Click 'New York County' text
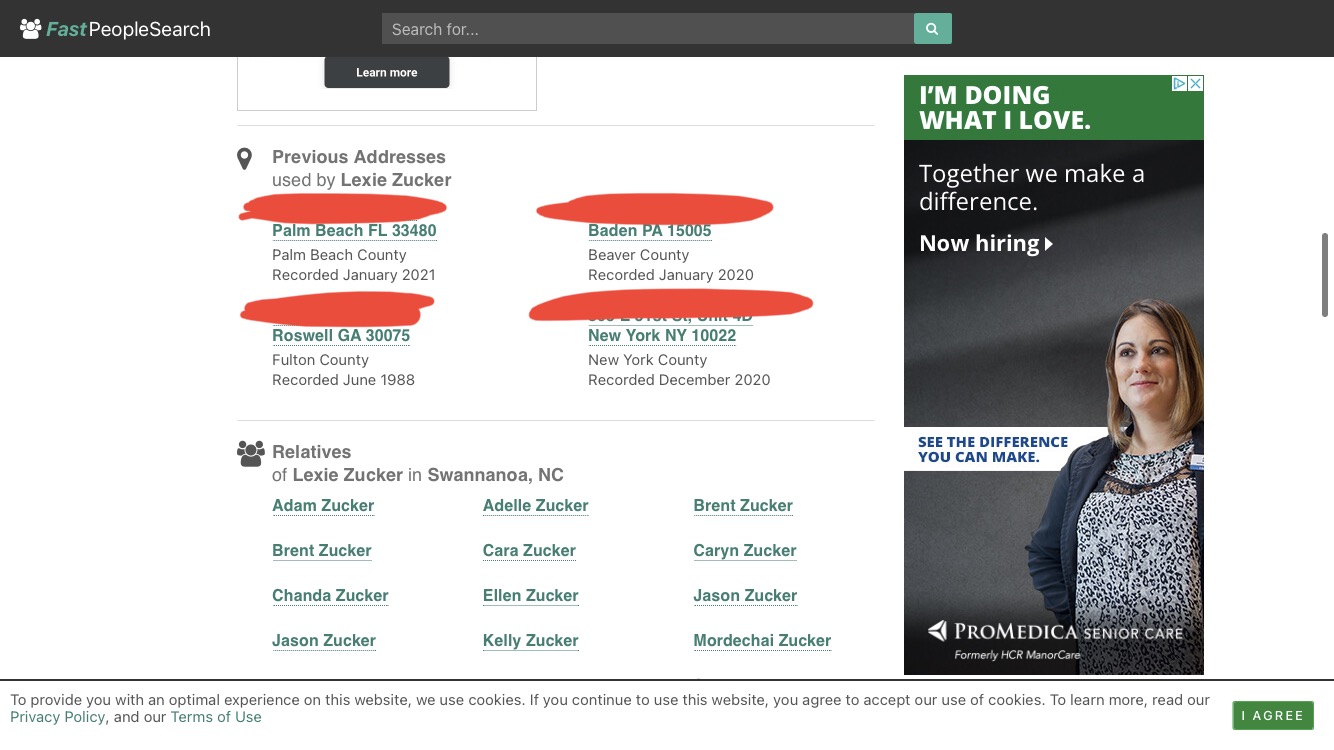This screenshot has width=1334, height=750. (x=647, y=360)
